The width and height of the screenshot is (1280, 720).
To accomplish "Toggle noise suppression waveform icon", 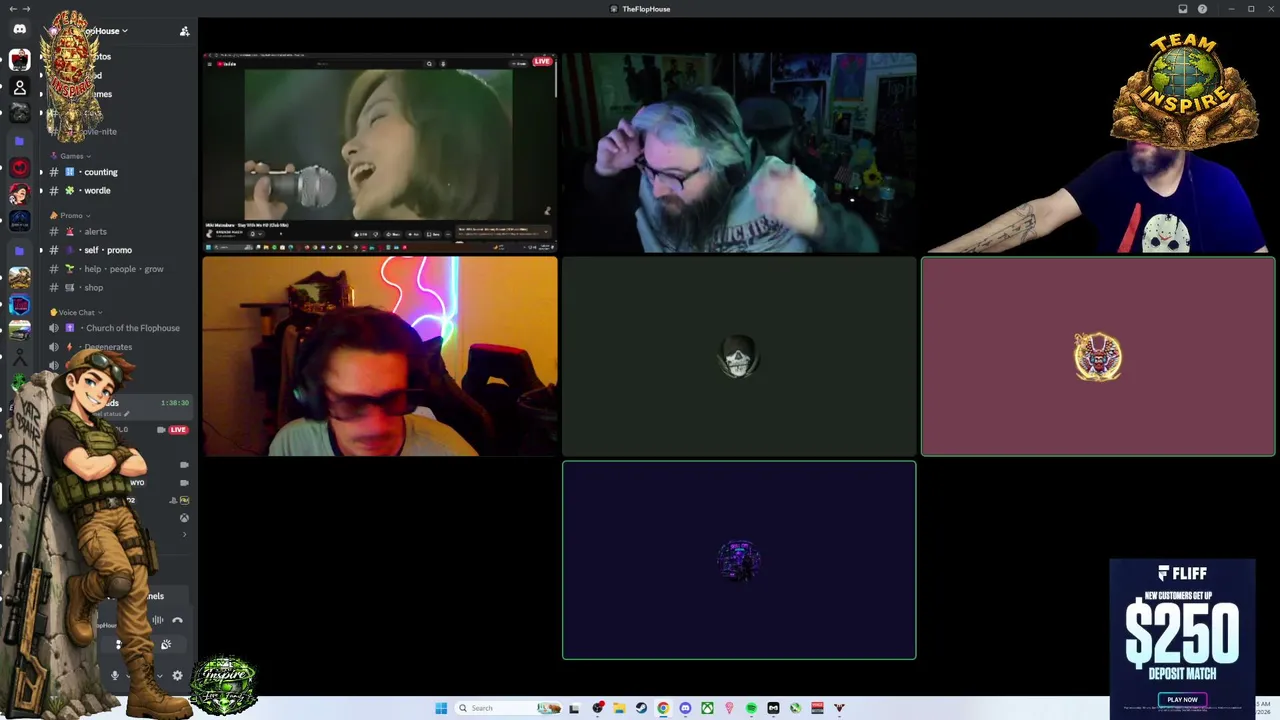I will coord(157,621).
